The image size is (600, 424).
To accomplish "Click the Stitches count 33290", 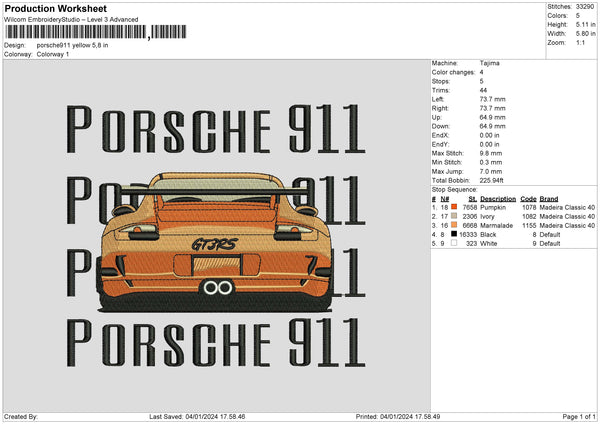I will [585, 8].
